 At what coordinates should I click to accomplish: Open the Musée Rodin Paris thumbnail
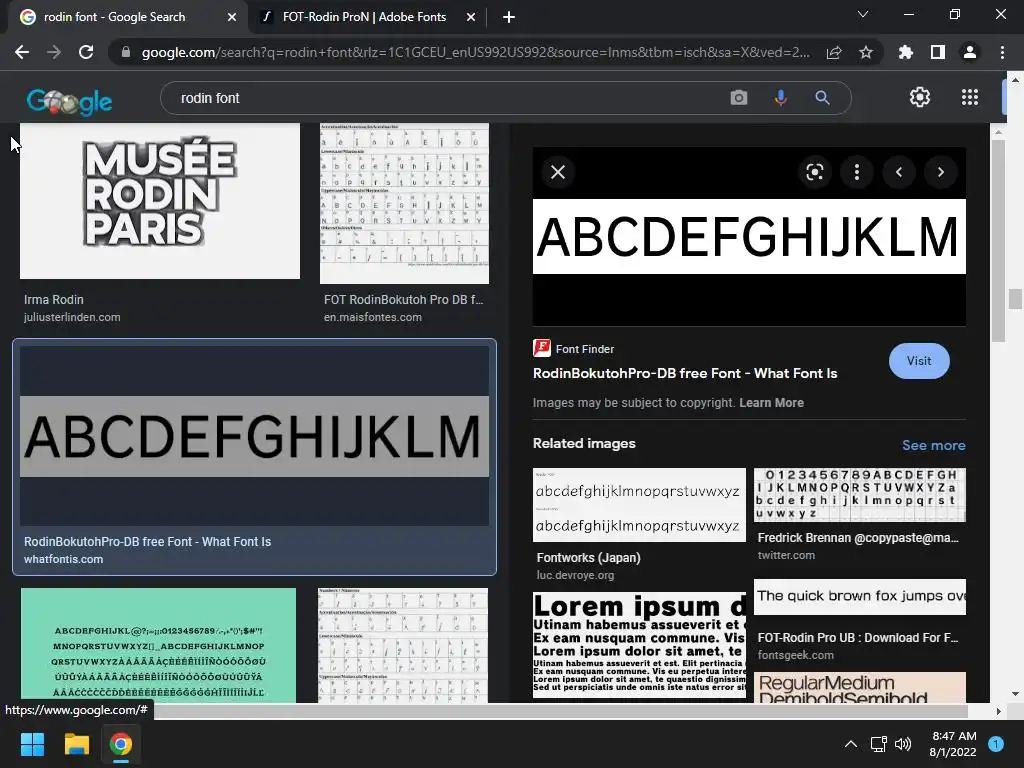(160, 201)
